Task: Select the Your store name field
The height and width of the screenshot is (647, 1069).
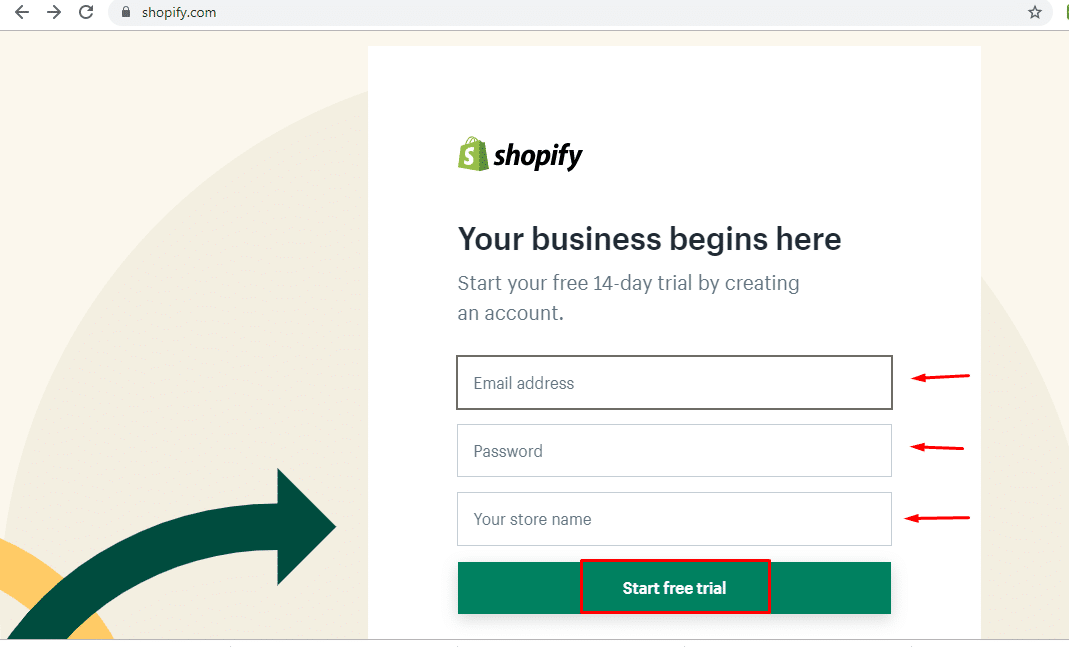Action: coord(674,519)
